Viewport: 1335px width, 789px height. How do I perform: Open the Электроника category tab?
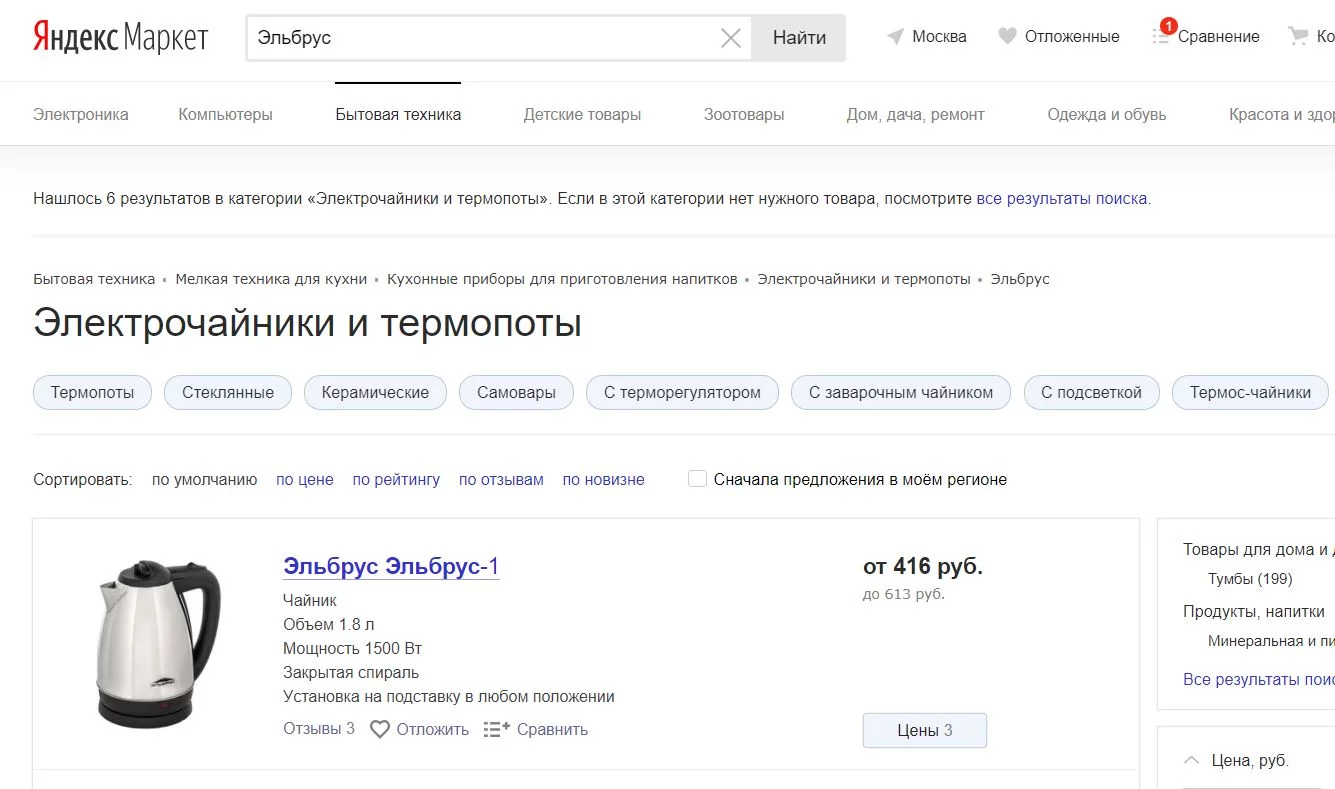pyautogui.click(x=81, y=114)
